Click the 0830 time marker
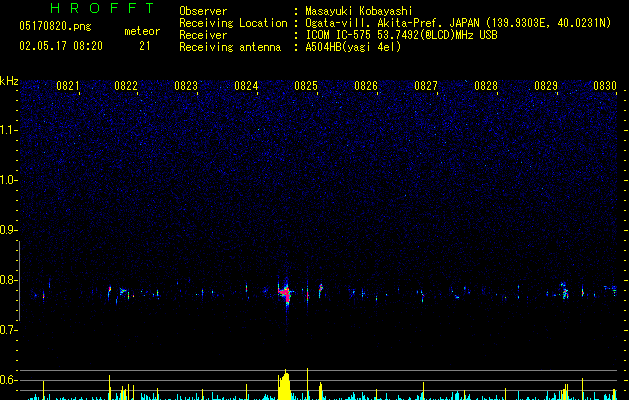 [605, 86]
